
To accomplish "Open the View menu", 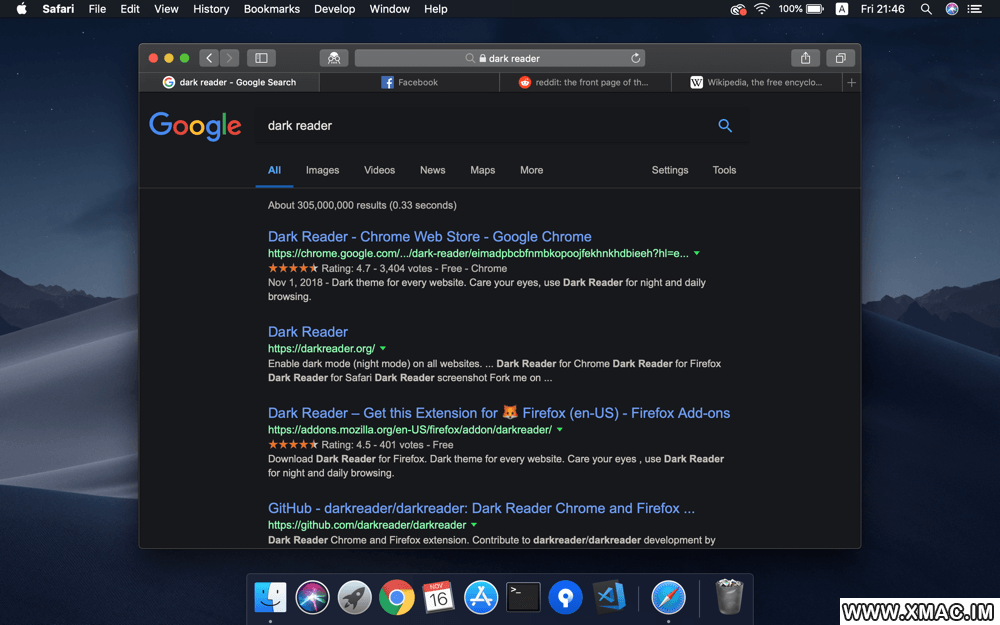I will click(x=166, y=9).
